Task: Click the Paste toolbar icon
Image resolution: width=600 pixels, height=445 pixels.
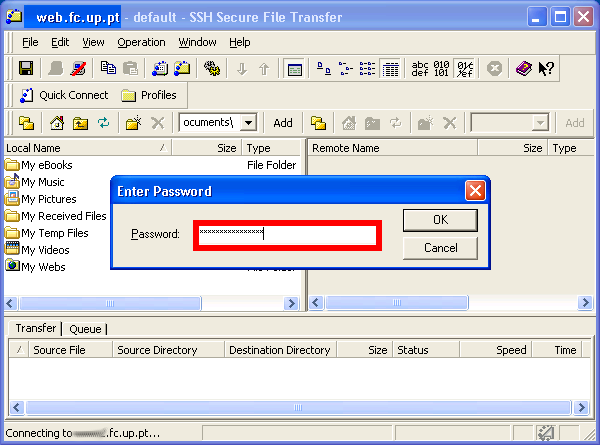Action: coord(130,68)
